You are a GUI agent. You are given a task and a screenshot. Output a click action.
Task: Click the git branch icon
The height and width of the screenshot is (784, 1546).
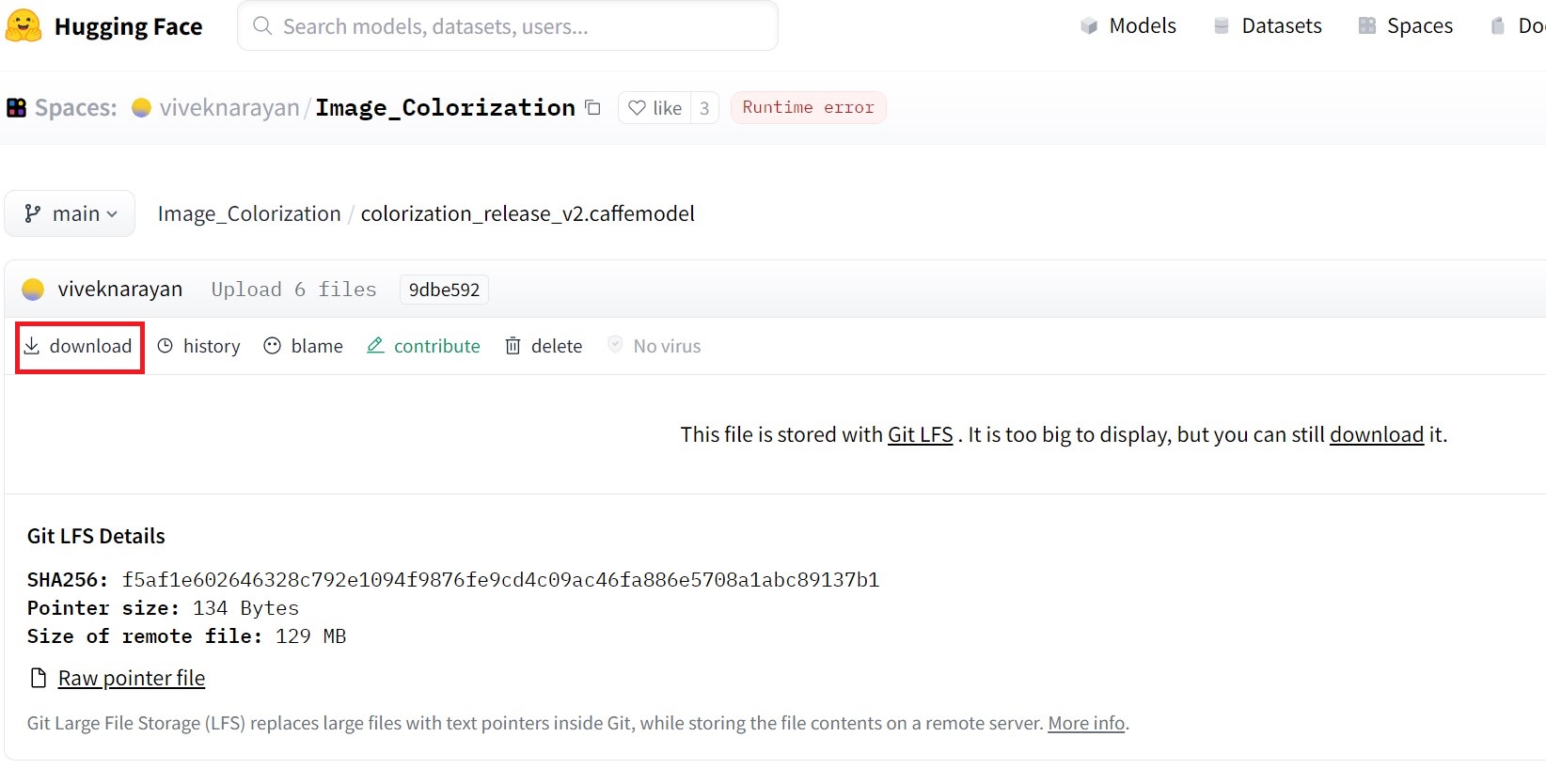click(33, 214)
